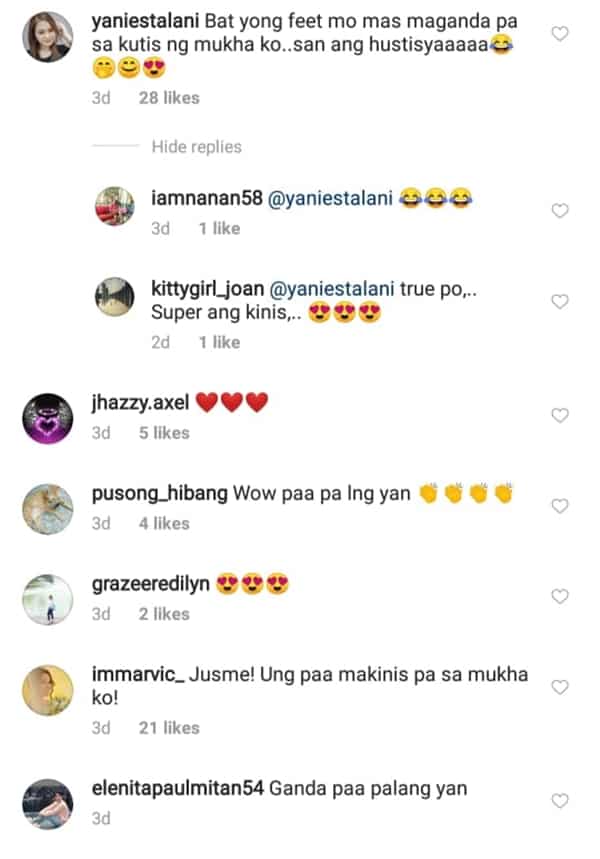Heart elenitapaulmitan54's comment
600x859 pixels.
click(x=559, y=801)
